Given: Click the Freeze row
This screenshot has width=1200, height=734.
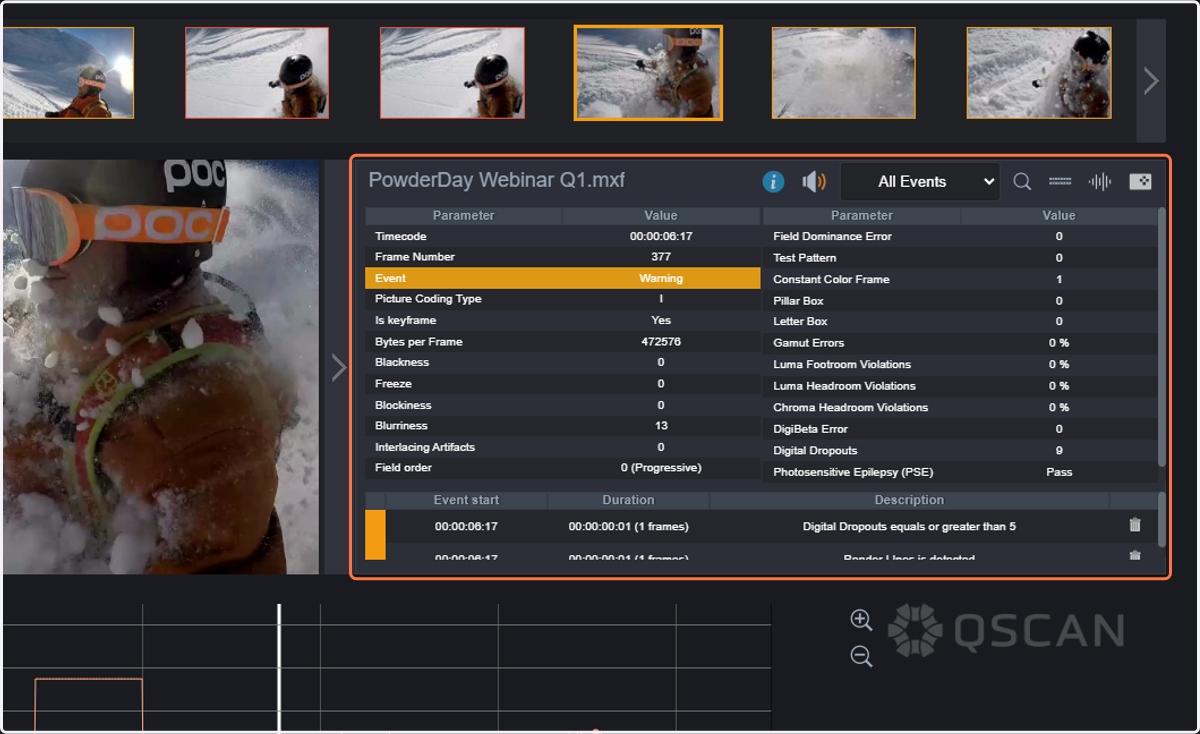Looking at the screenshot, I should pyautogui.click(x=563, y=384).
